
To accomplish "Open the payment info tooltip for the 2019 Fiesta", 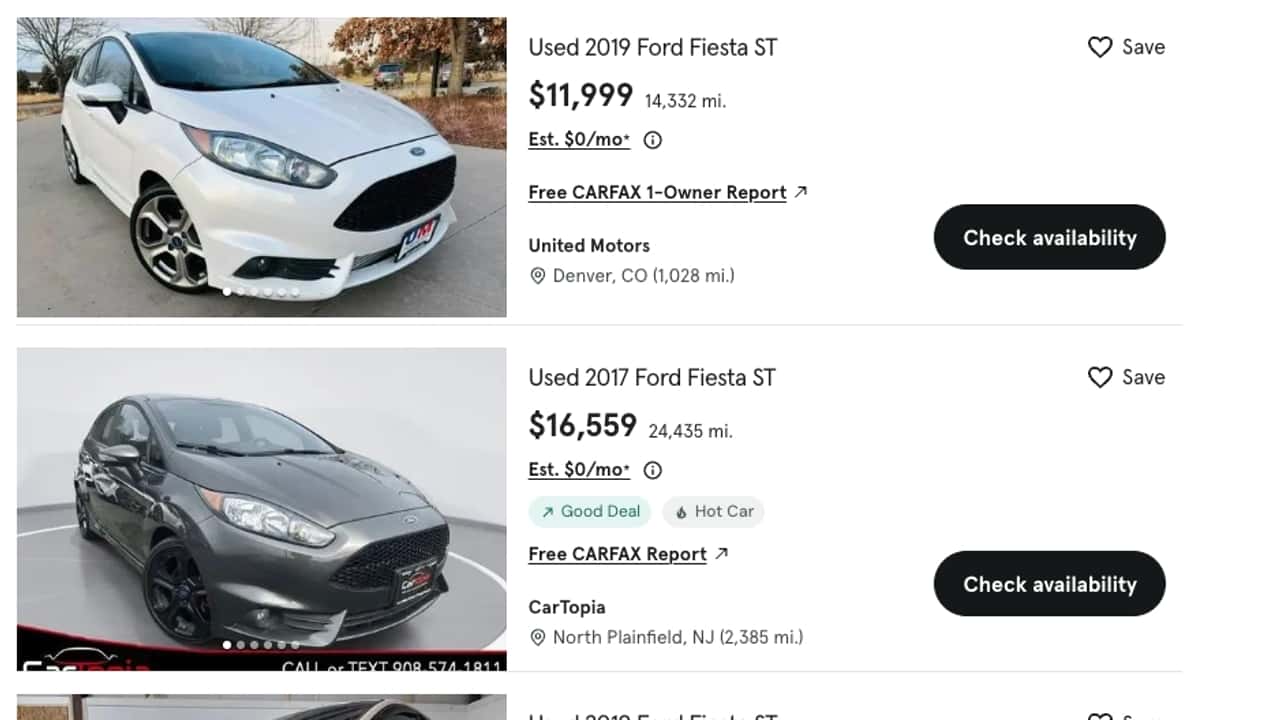I will coord(652,140).
